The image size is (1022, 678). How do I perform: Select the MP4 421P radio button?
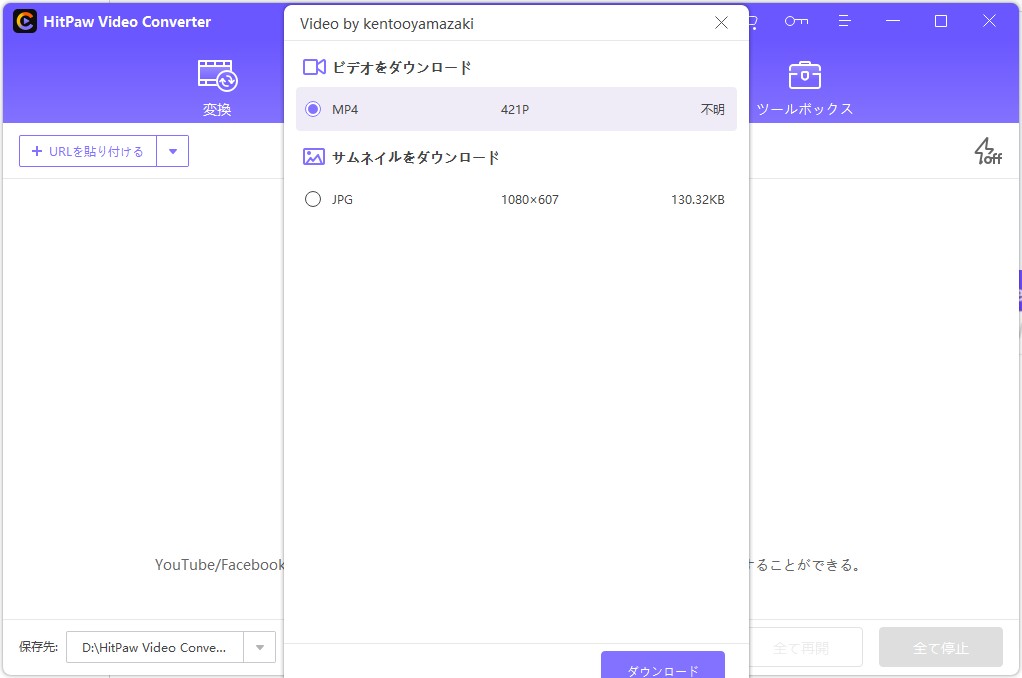(x=313, y=109)
